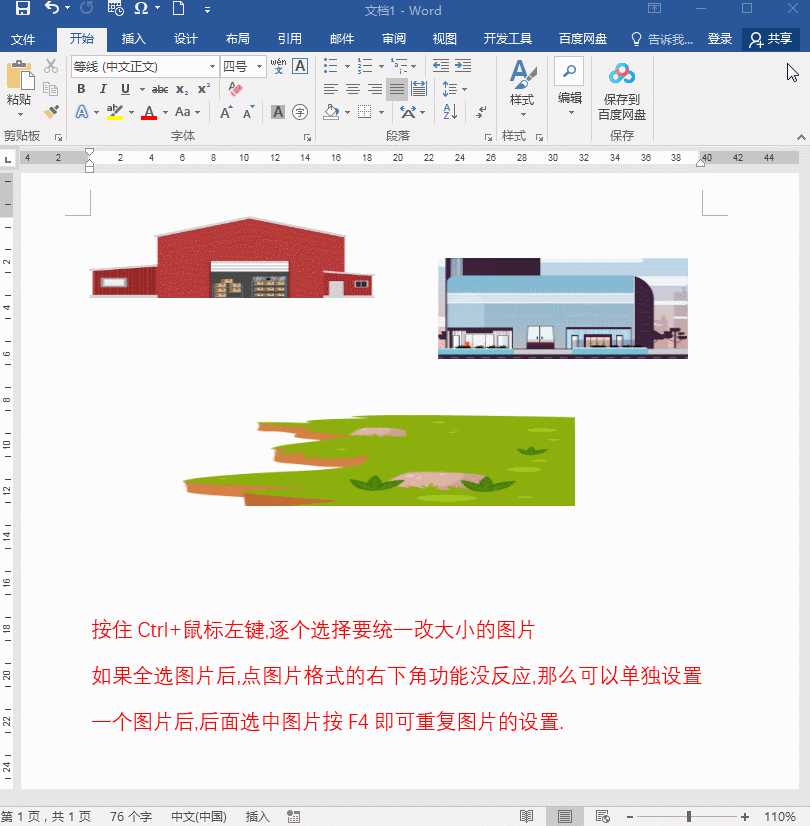Toggle Center alignment

pos(353,88)
